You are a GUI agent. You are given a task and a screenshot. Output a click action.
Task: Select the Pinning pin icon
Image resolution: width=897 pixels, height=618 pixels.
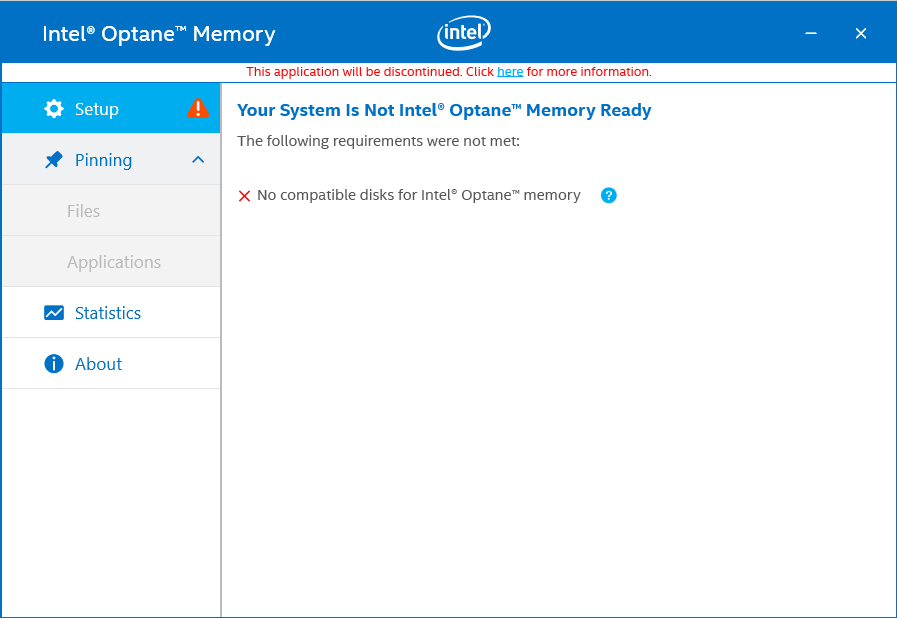coord(53,160)
